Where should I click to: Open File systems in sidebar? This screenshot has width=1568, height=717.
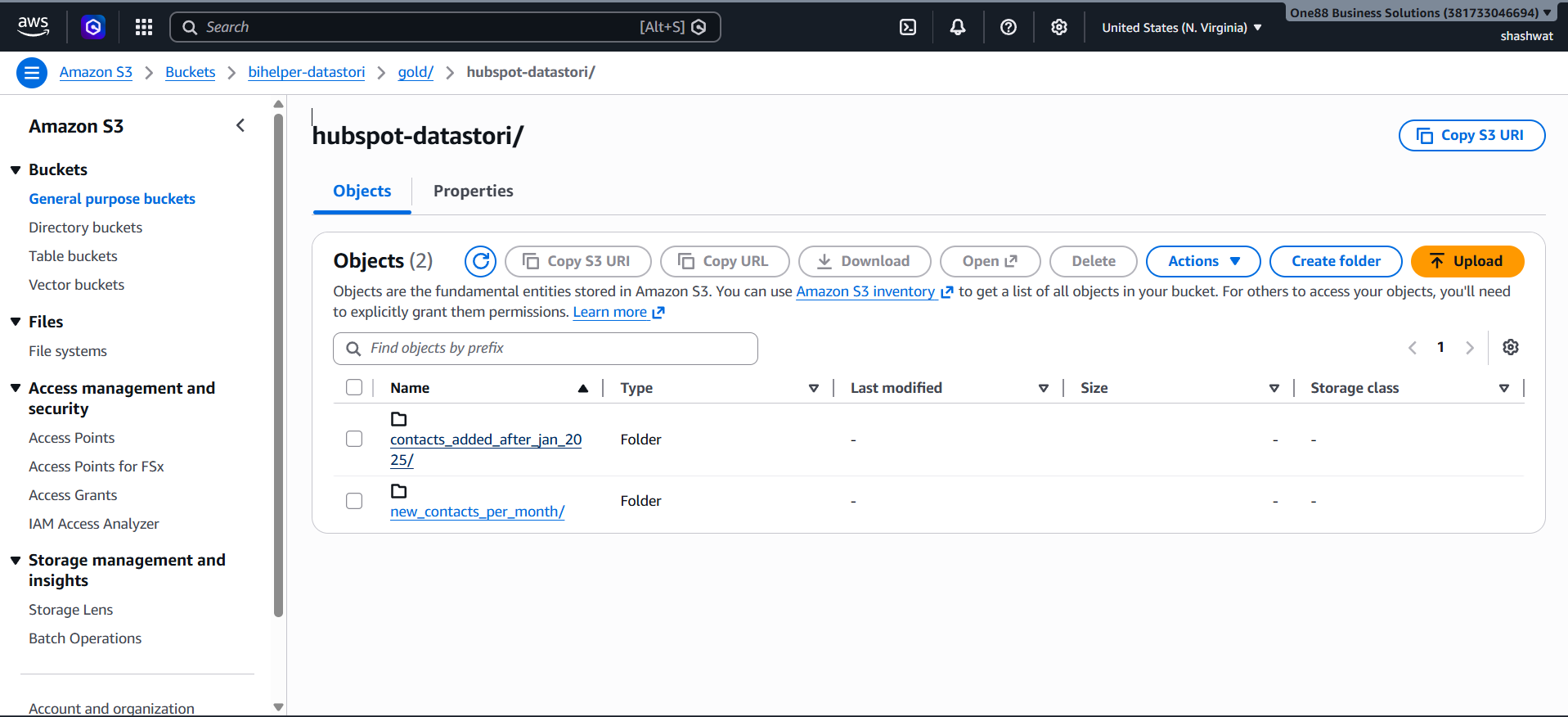tap(68, 351)
